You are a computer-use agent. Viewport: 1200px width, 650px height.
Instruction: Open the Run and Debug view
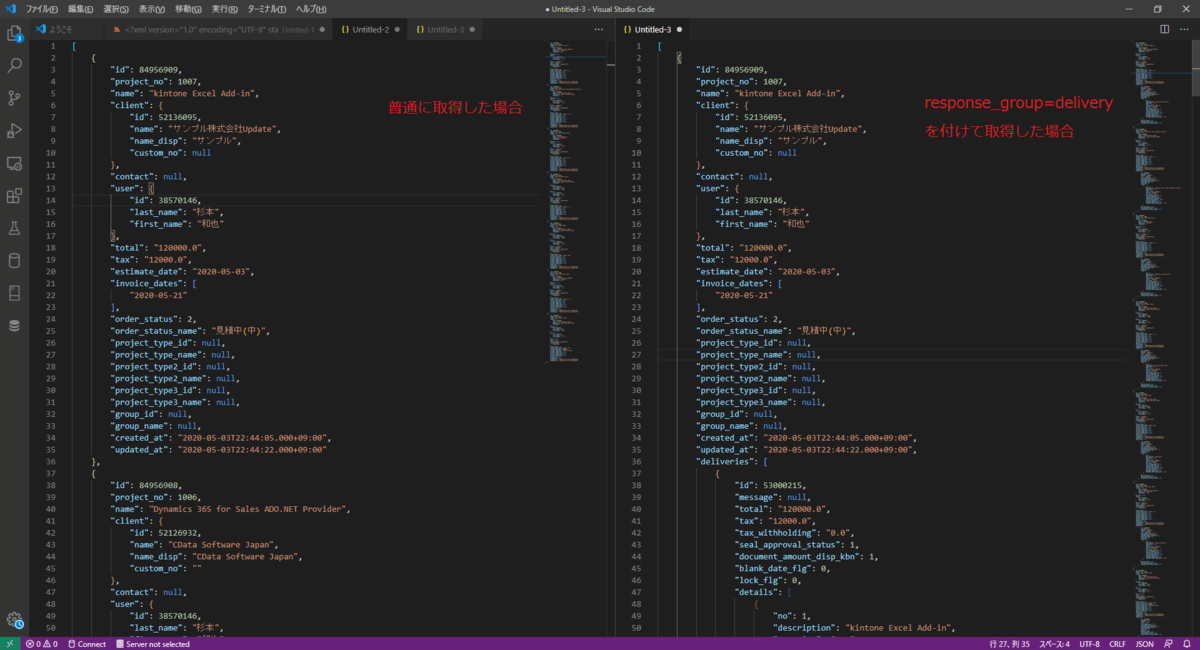14,131
